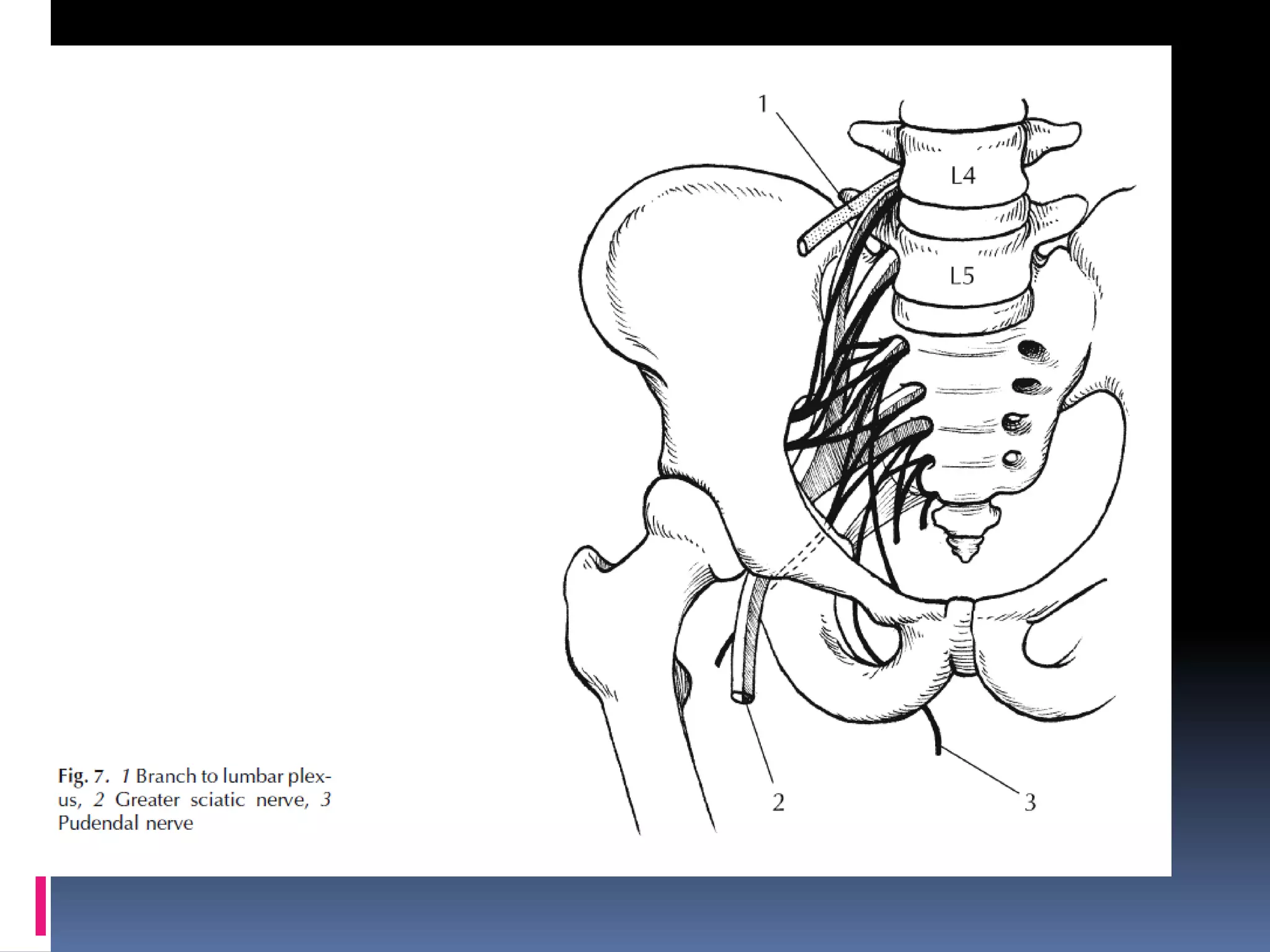Screen dimensions: 1270x952
Task: Click 'Branch to lumbar plexus' caption text
Action: 233,776
